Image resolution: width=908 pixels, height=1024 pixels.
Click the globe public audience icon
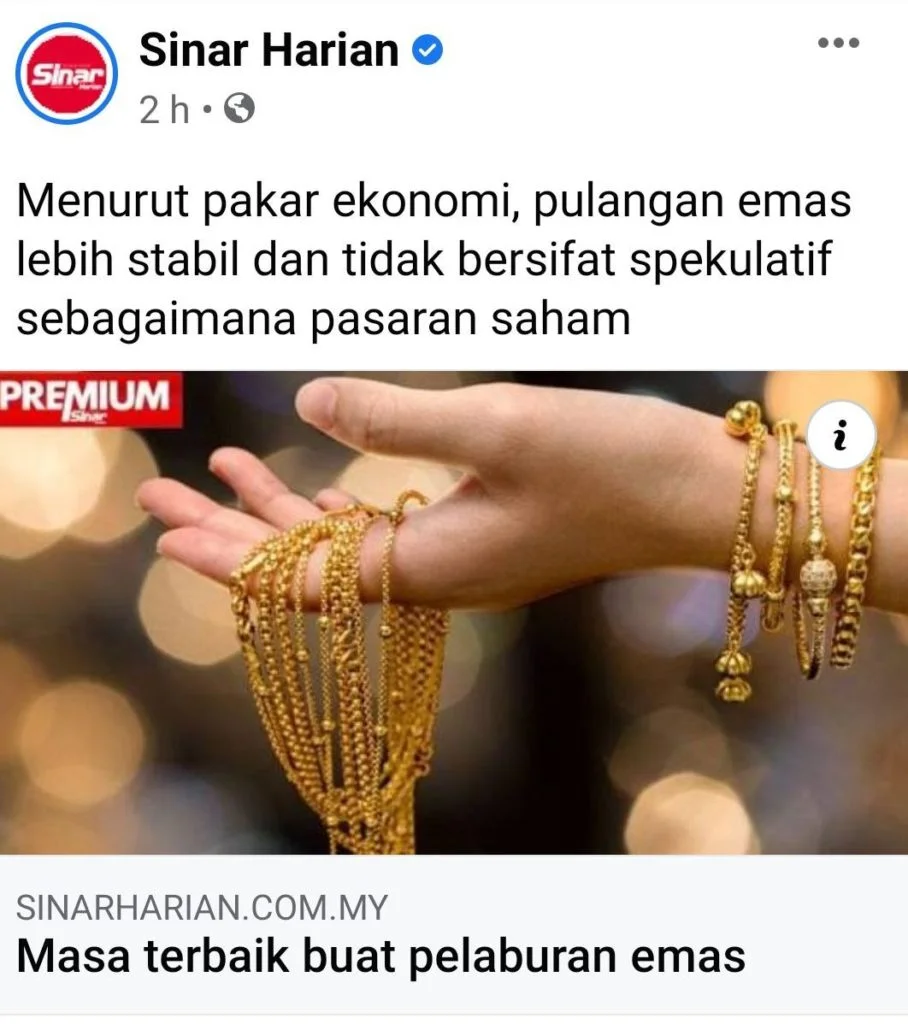click(x=239, y=109)
